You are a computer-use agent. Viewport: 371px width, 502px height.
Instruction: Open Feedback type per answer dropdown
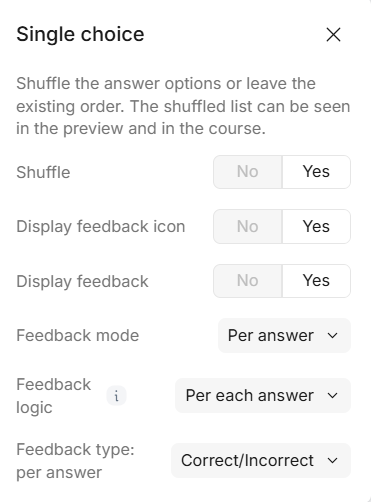pyautogui.click(x=261, y=460)
